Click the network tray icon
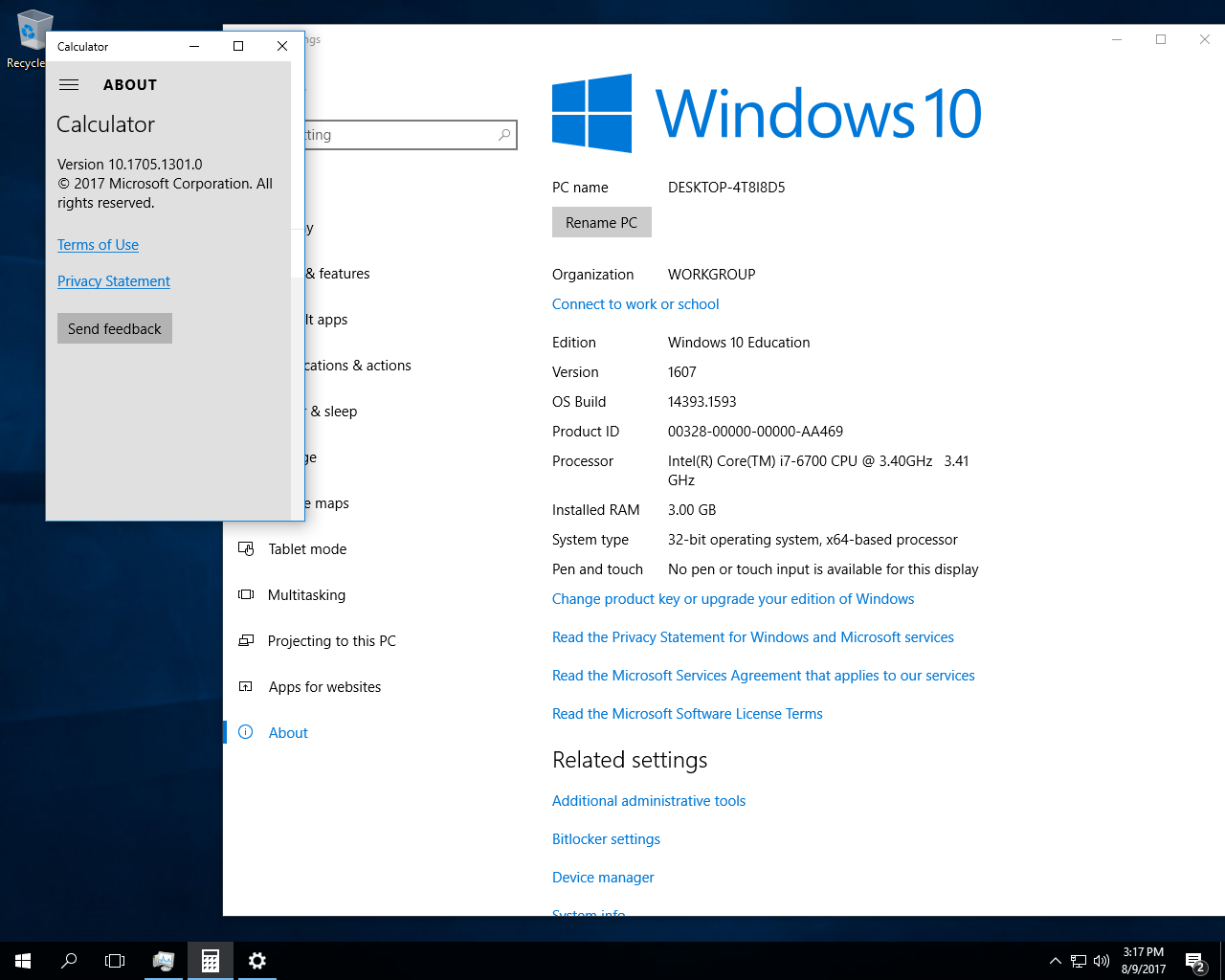 pos(1079,961)
